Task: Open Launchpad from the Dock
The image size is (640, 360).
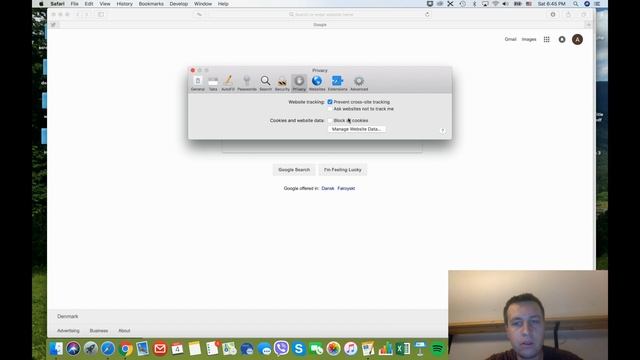Action: click(x=91, y=349)
